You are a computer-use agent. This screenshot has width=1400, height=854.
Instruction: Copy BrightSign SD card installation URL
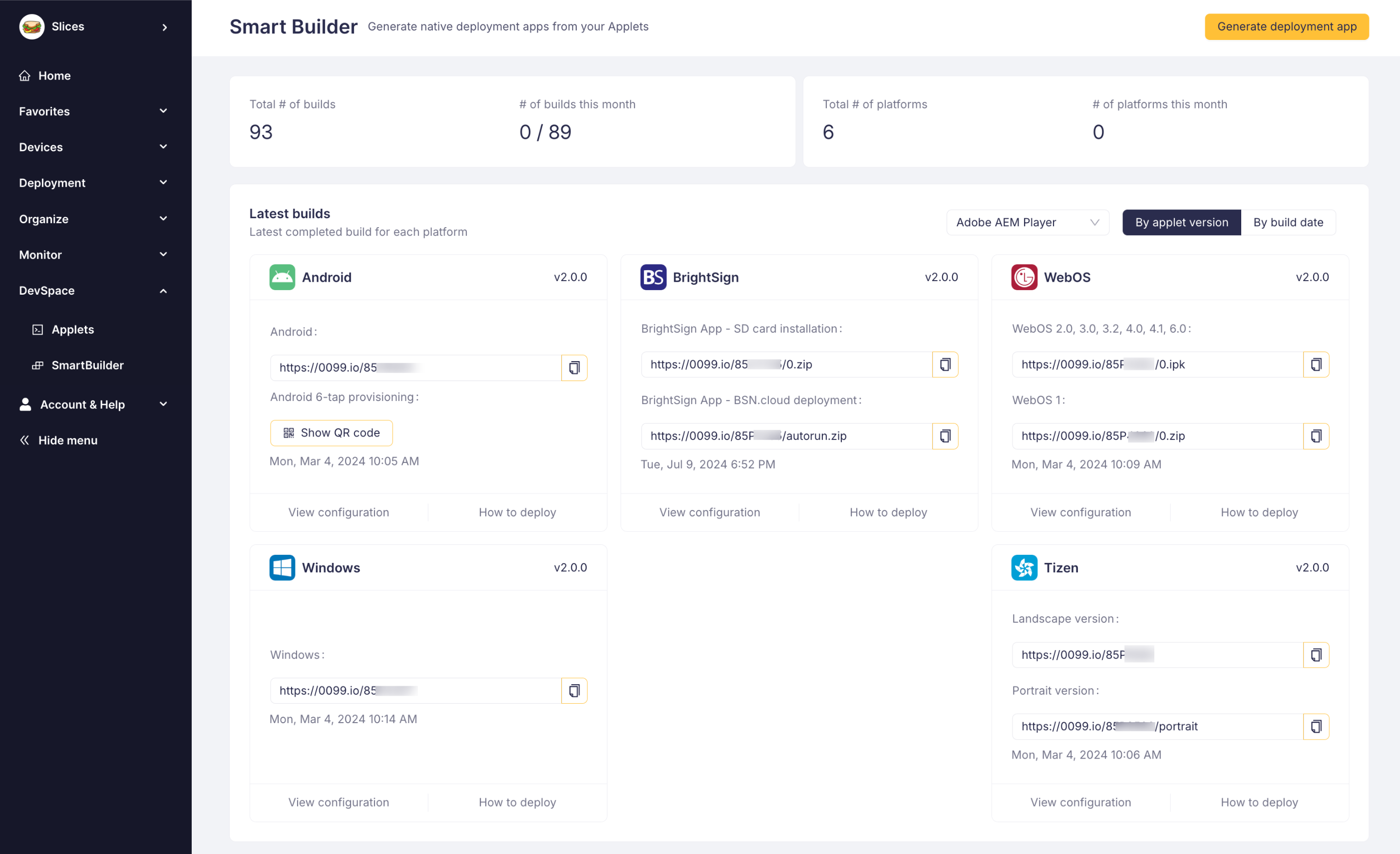coord(946,365)
